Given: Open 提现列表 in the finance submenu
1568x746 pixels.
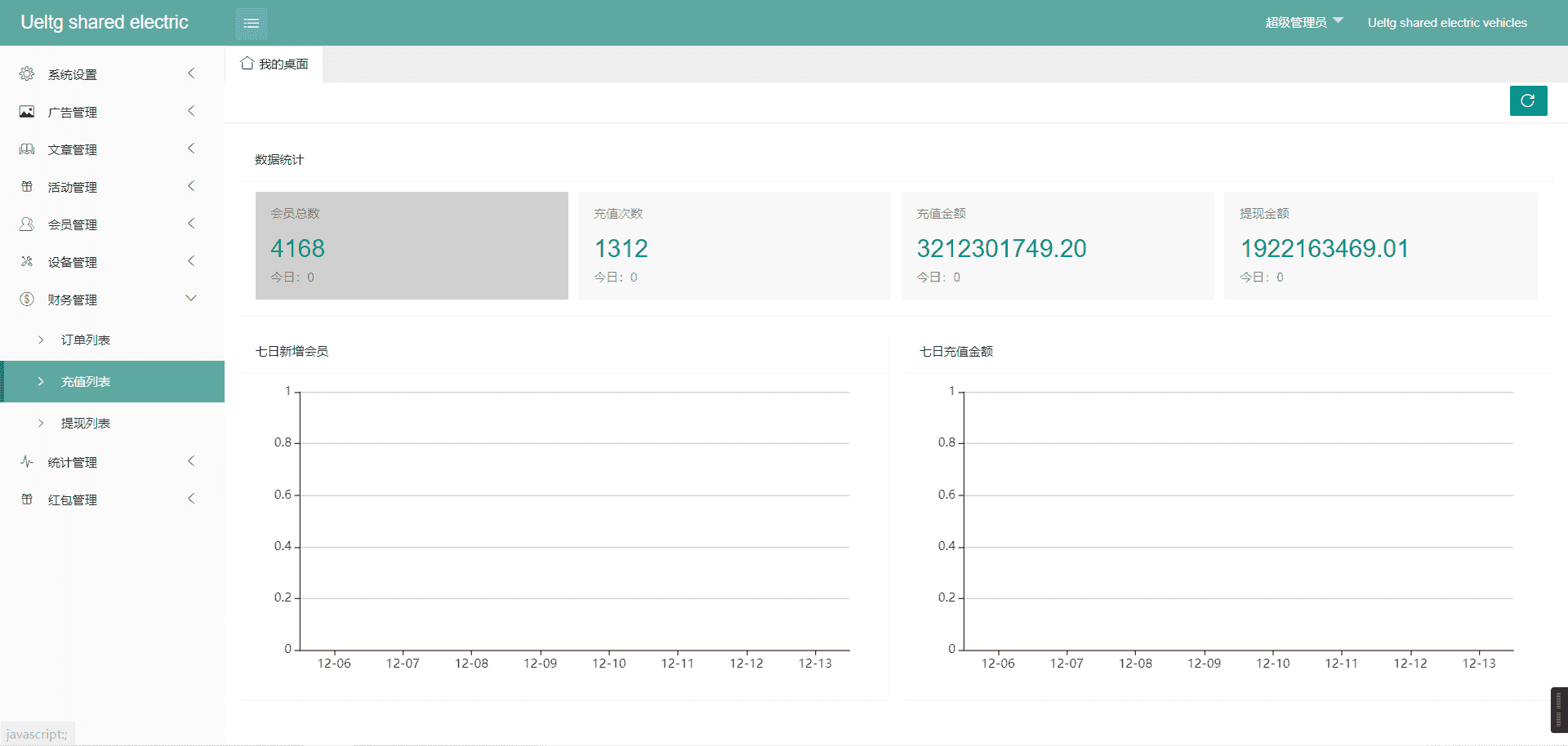Looking at the screenshot, I should [x=86, y=424].
